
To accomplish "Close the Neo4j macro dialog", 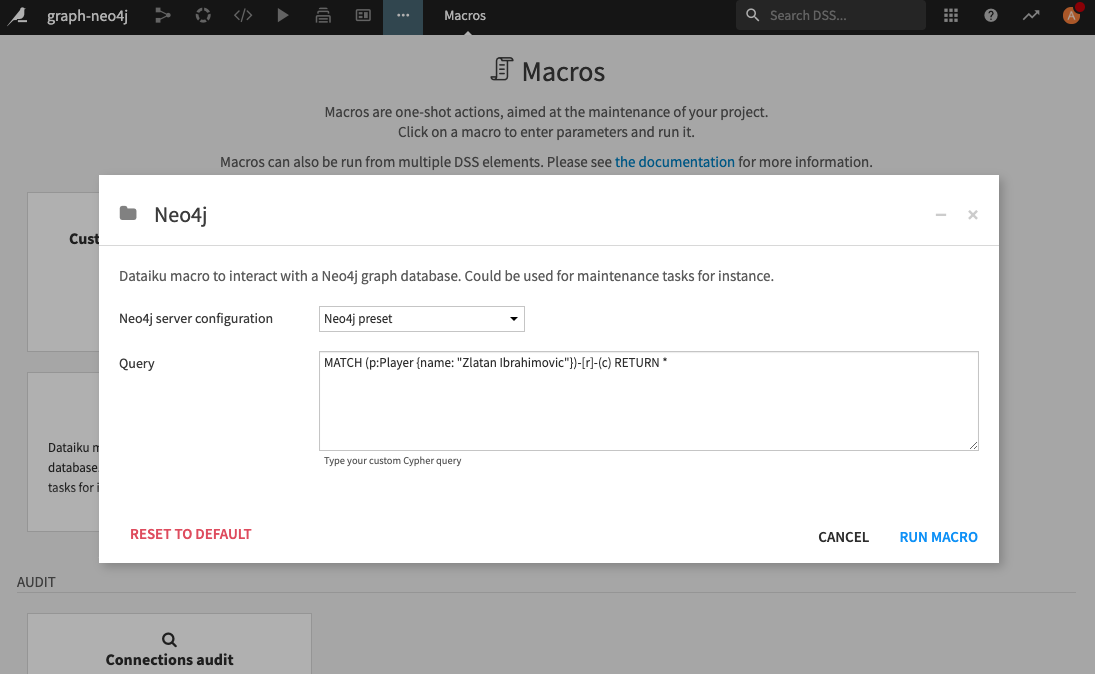I will tap(973, 215).
